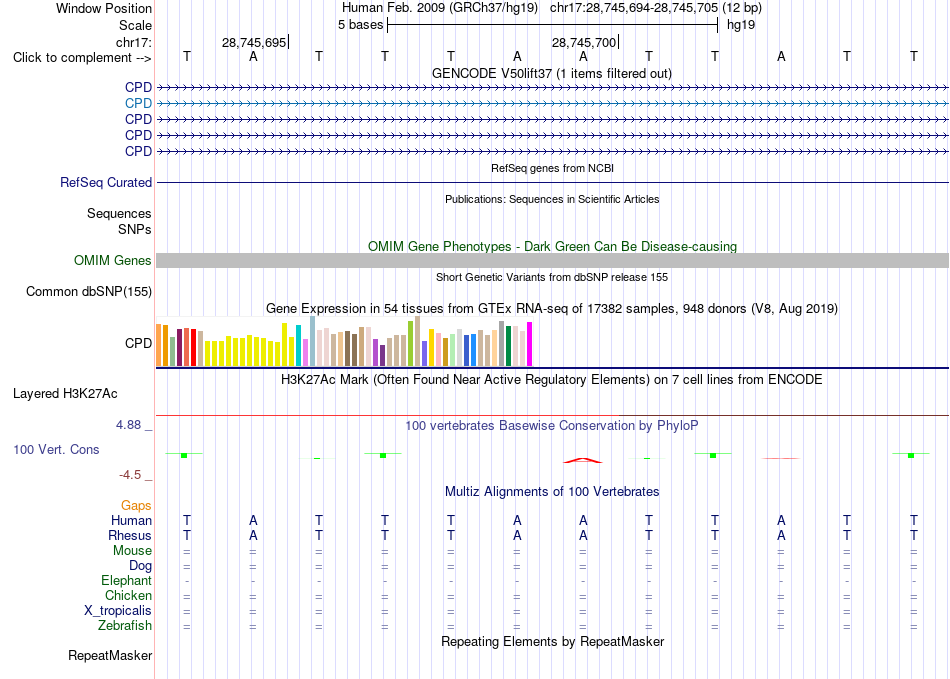The width and height of the screenshot is (950, 679).
Task: Click the 100 Vert. Cons label
Action: (56, 449)
